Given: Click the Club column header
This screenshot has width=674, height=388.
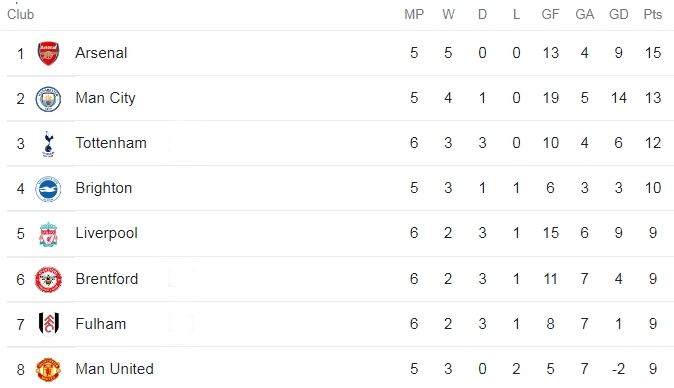Looking at the screenshot, I should (x=20, y=14).
